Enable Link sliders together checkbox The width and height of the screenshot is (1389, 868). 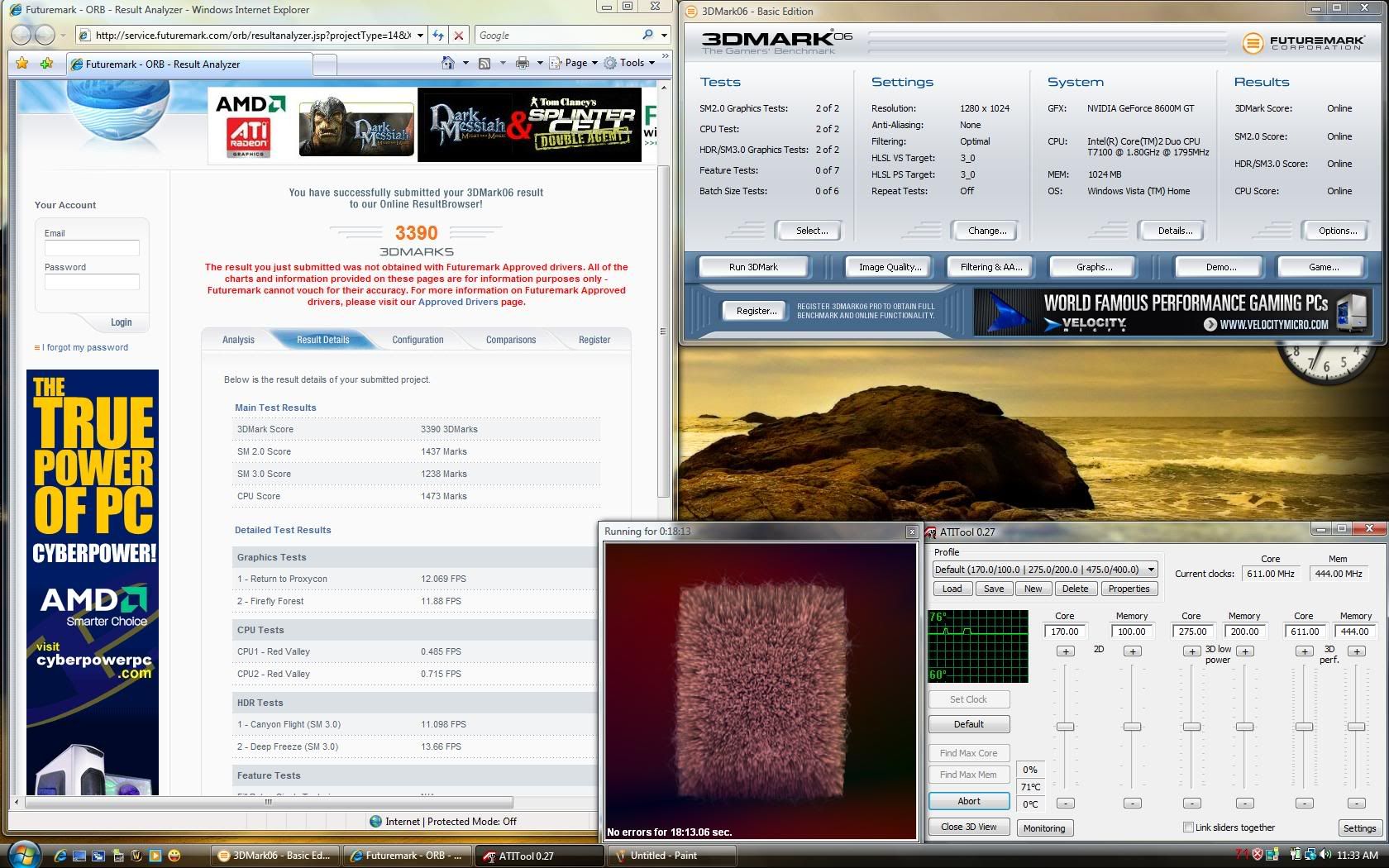pos(1188,827)
